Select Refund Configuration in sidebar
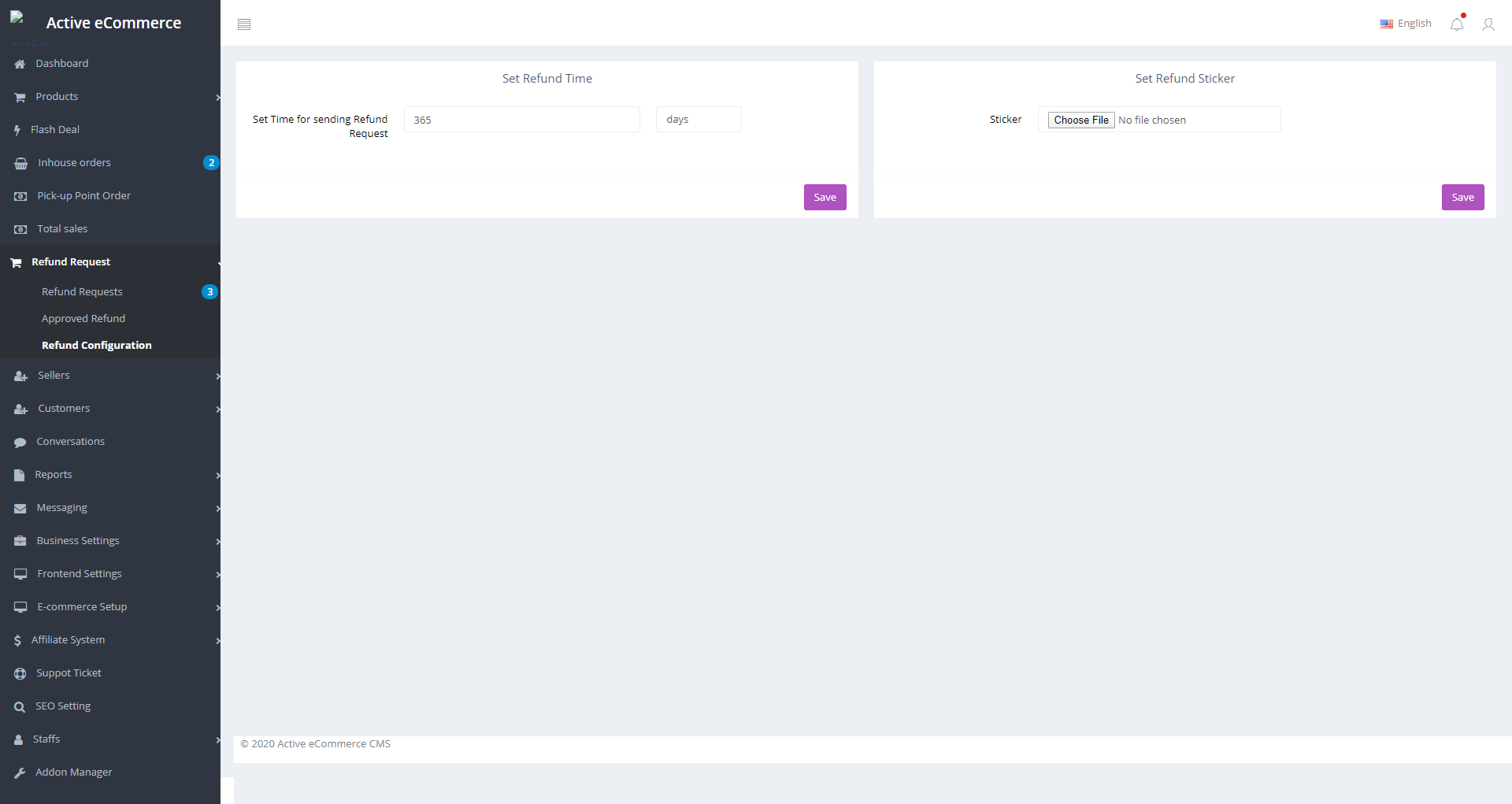The width and height of the screenshot is (1512, 804). click(97, 345)
